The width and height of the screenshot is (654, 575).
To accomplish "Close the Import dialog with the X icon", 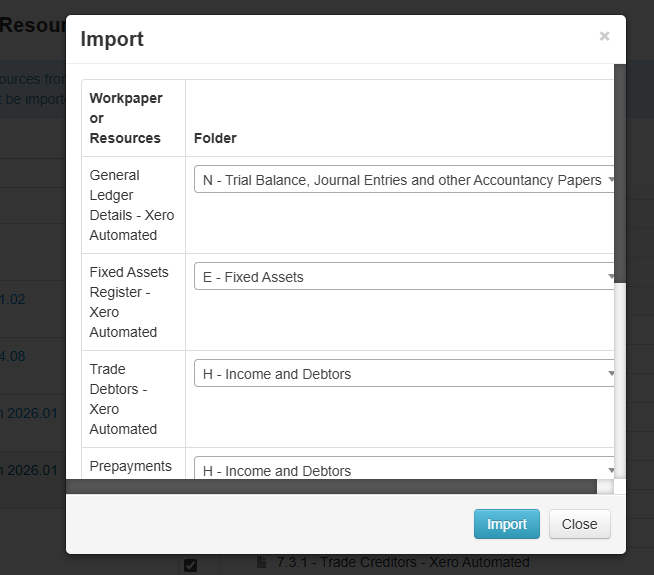I will tap(604, 36).
